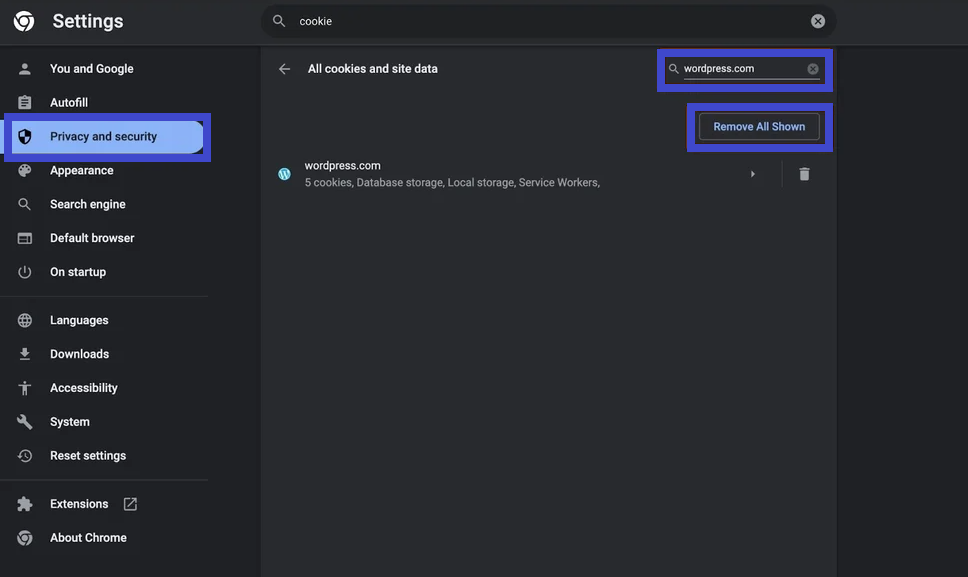The image size is (968, 577).
Task: Go back from All cookies and site data
Action: pyautogui.click(x=285, y=69)
